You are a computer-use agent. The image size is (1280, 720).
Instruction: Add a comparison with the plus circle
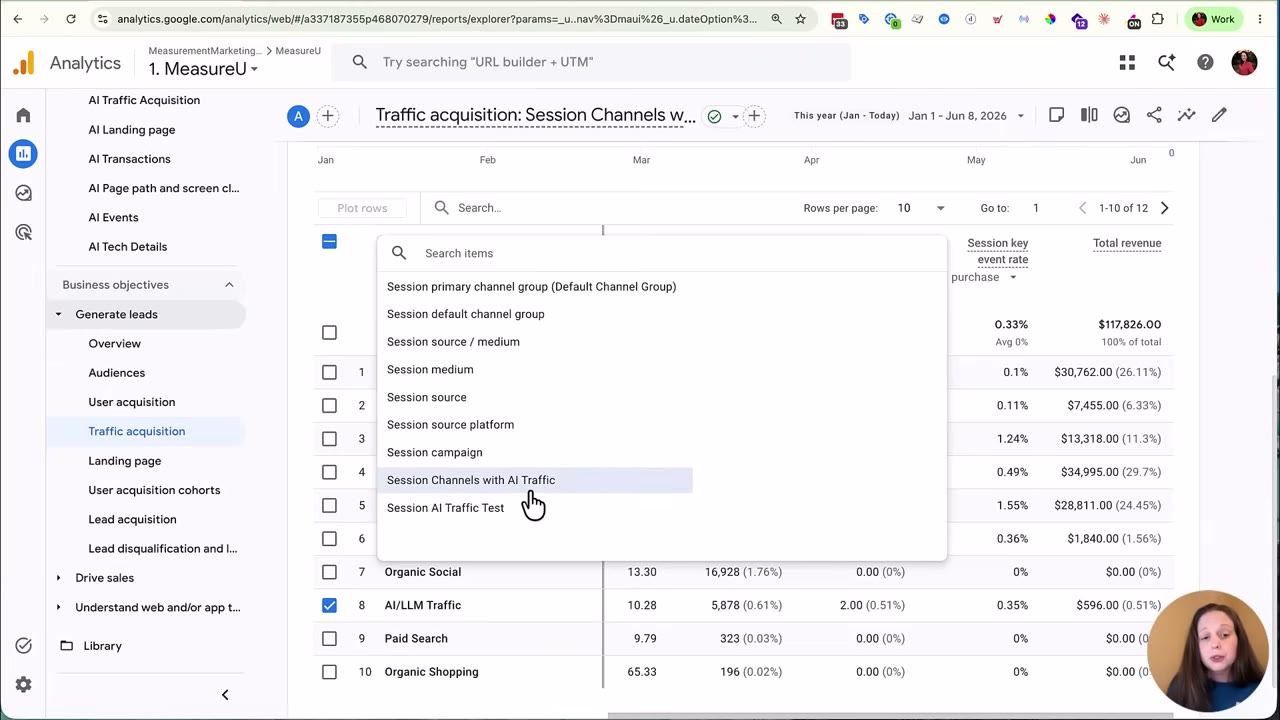click(x=327, y=116)
